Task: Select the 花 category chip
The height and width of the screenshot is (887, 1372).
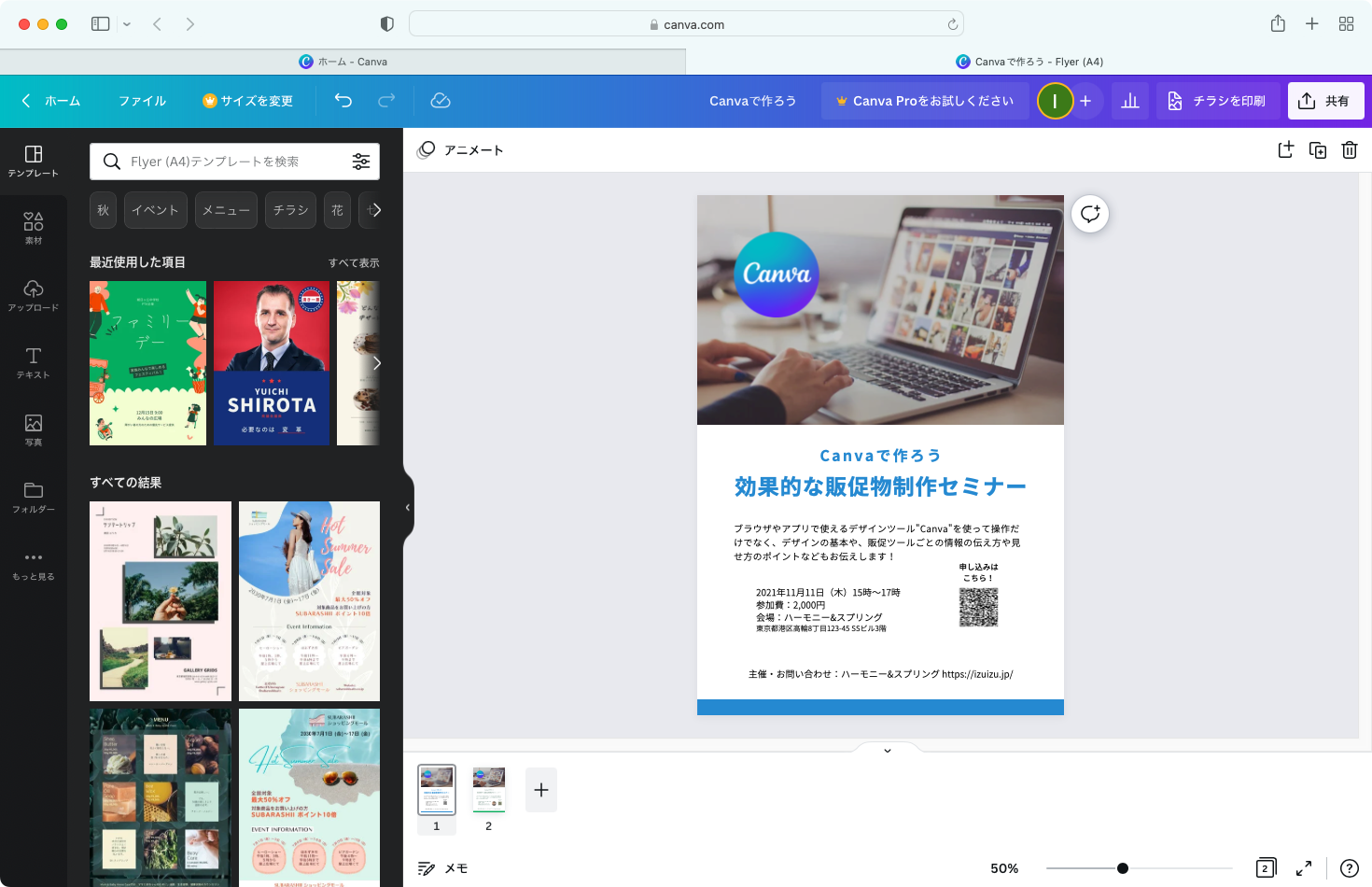Action: click(x=337, y=210)
